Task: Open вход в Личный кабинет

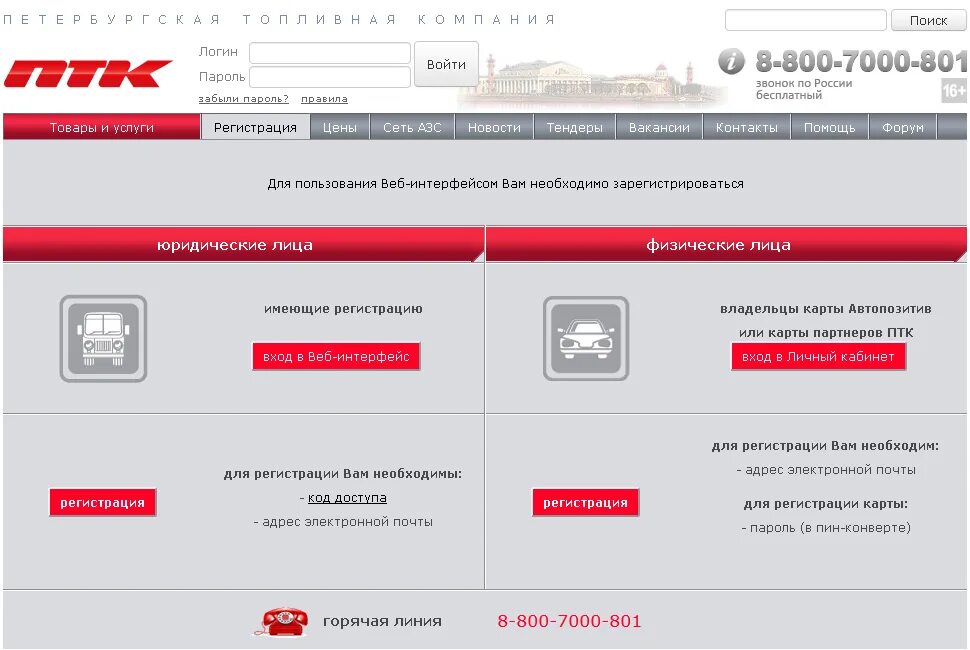Action: (x=821, y=357)
